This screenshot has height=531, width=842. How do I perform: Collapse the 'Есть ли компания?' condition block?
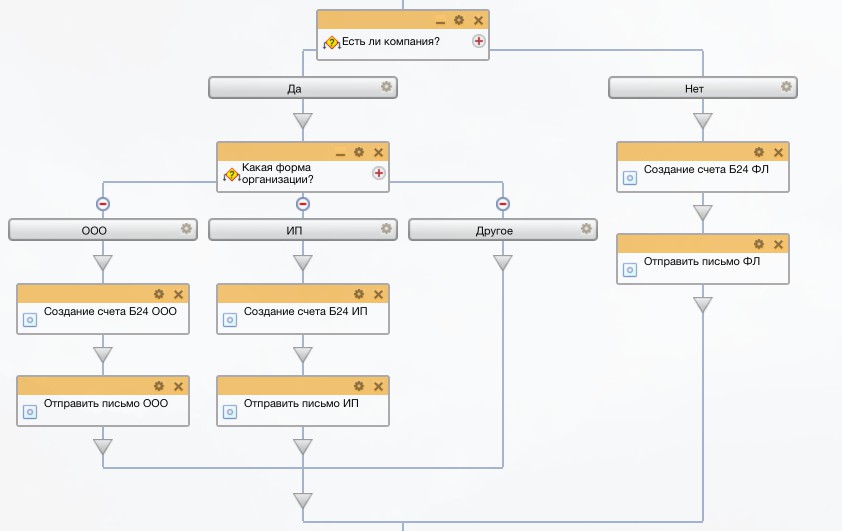440,21
